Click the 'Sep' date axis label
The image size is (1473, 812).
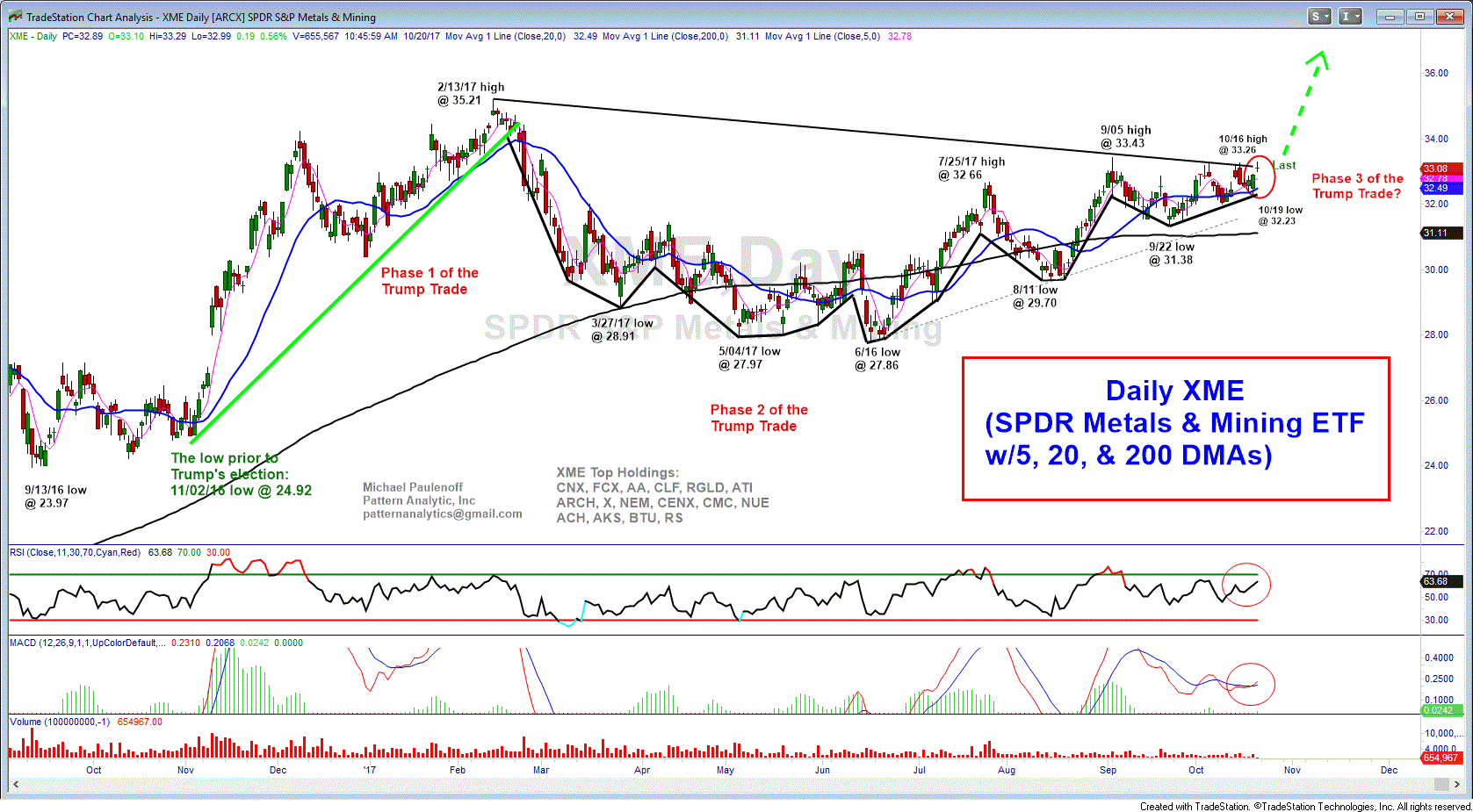(1108, 770)
